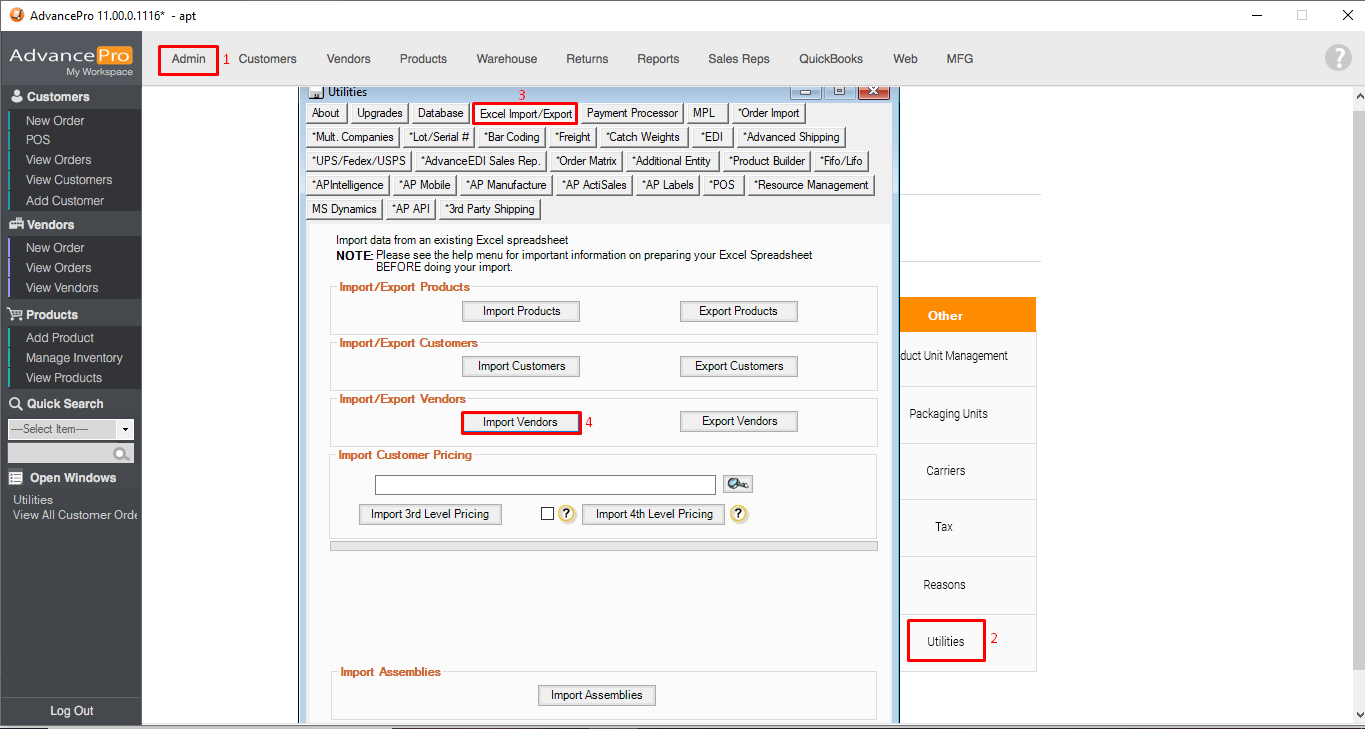Click the help question mark icon in top bar
This screenshot has height=729, width=1365.
pyautogui.click(x=1337, y=58)
